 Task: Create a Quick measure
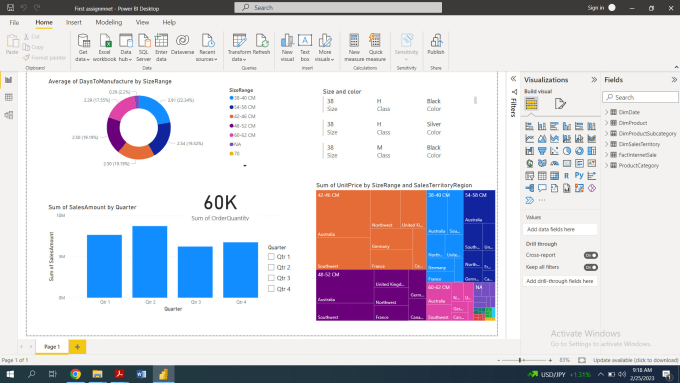pos(376,48)
